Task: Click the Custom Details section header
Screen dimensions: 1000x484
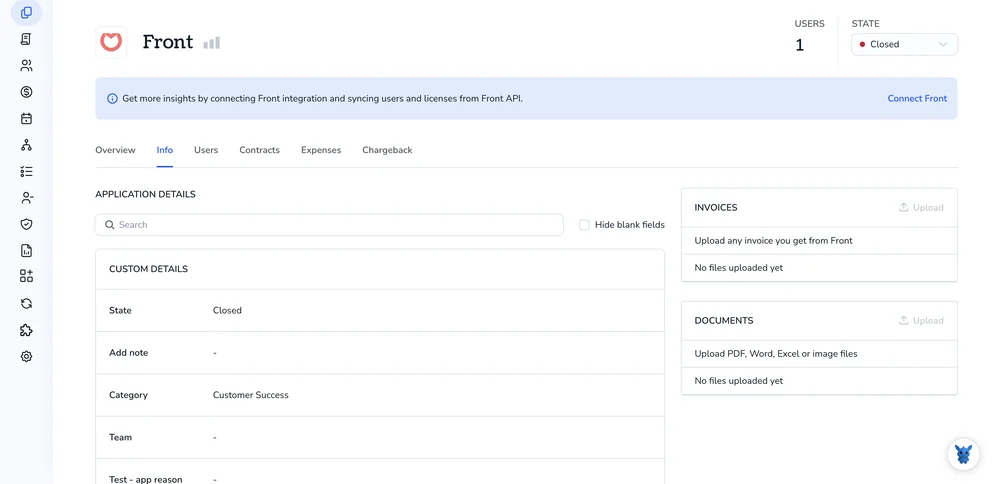Action: 149,269
